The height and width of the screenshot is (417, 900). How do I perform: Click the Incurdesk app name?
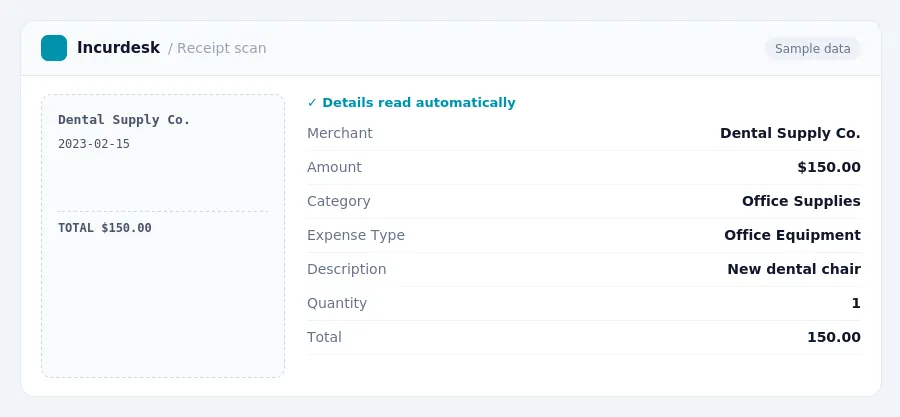click(118, 48)
